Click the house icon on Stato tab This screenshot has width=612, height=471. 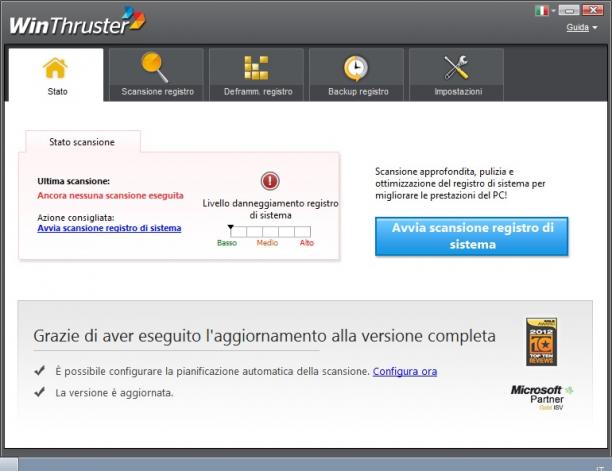click(55, 68)
